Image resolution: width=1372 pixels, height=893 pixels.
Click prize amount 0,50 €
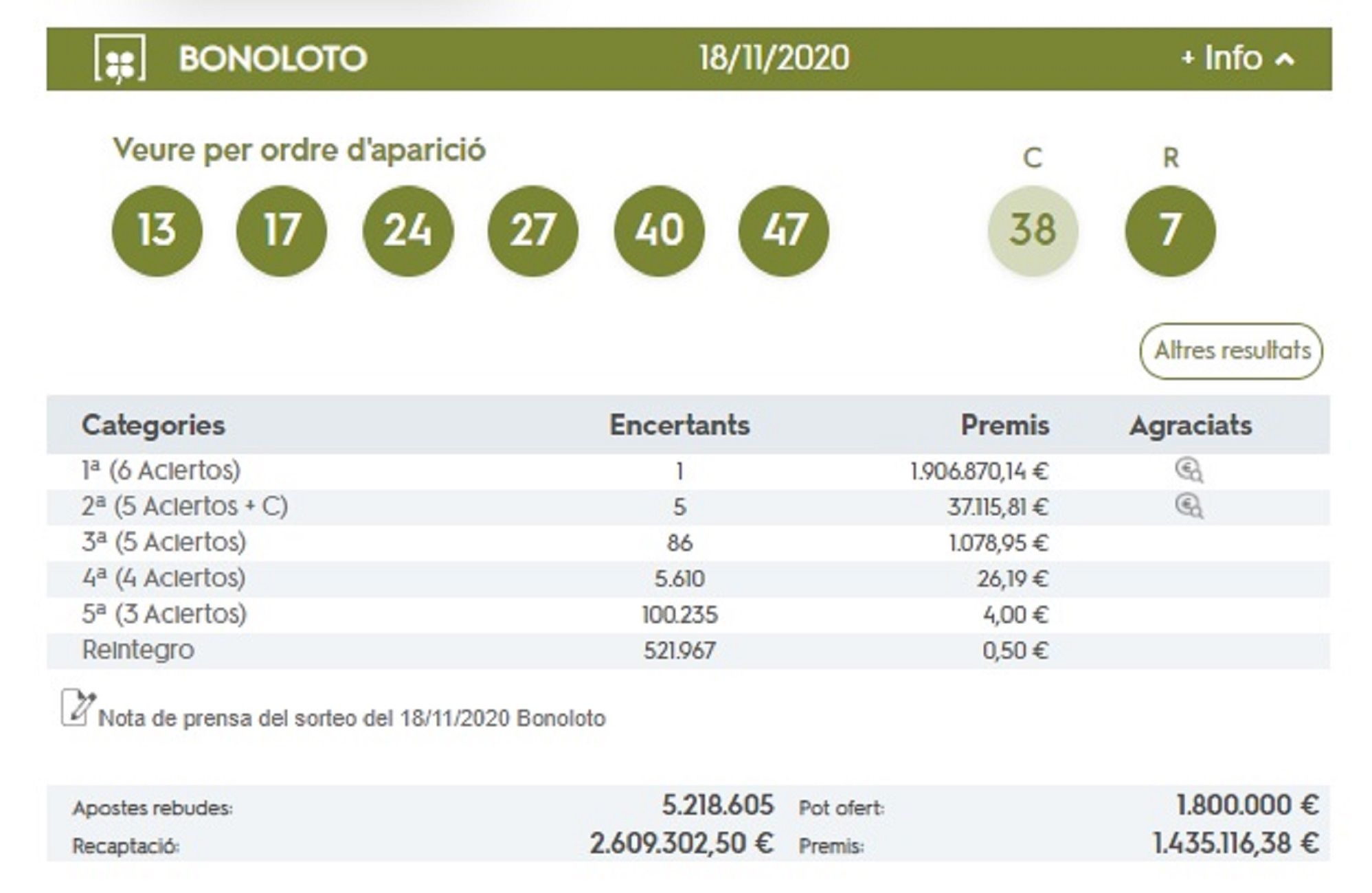1015,651
